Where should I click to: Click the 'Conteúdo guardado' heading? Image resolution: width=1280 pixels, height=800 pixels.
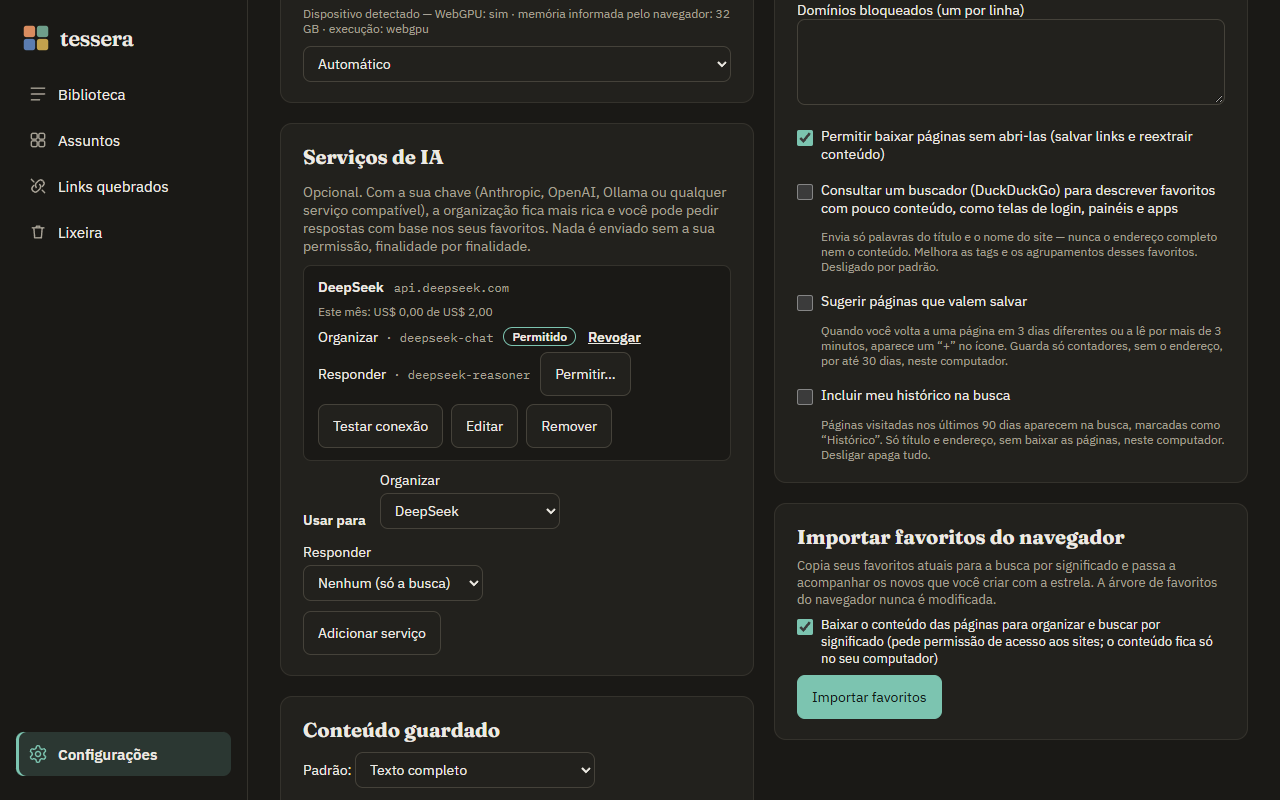401,731
